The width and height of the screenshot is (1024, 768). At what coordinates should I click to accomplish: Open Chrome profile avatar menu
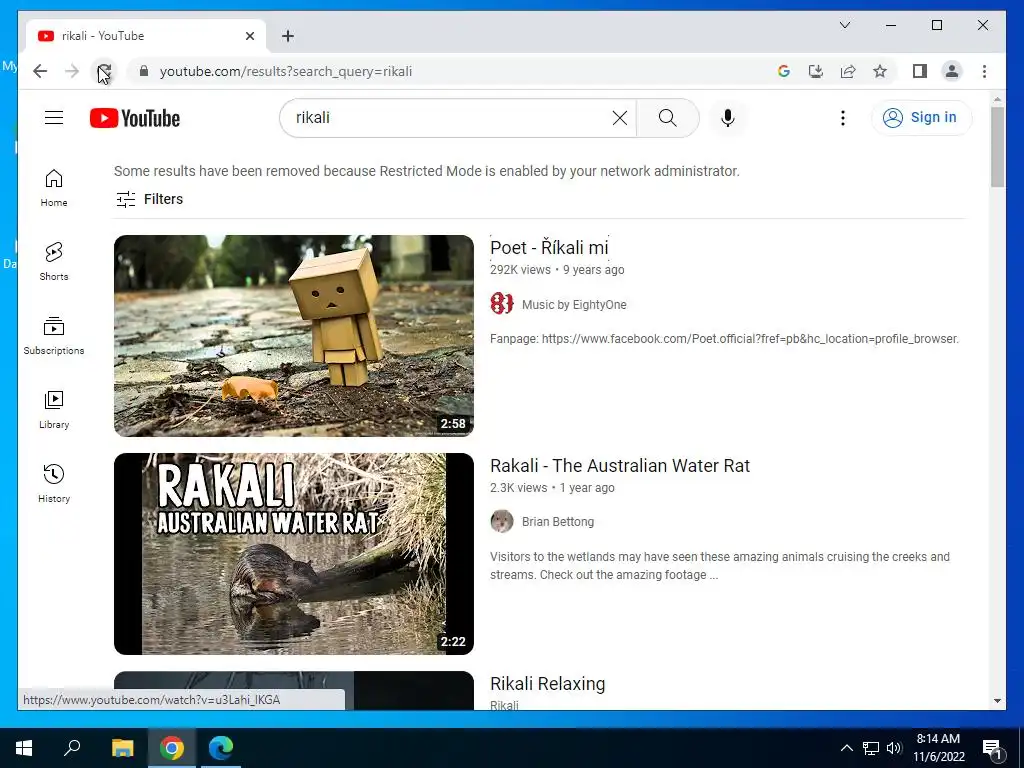(952, 71)
